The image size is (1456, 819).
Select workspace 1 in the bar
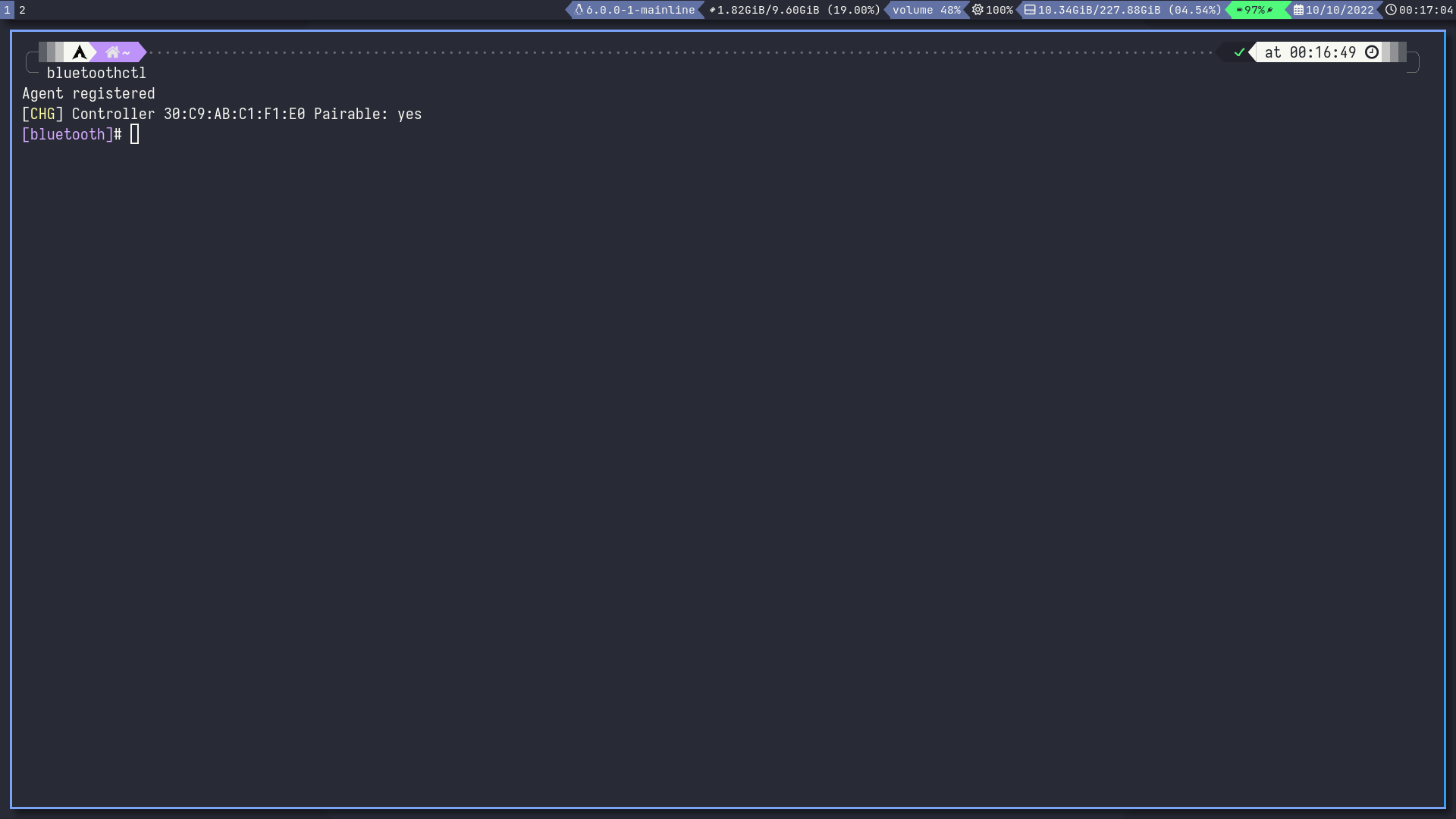[x=7, y=10]
